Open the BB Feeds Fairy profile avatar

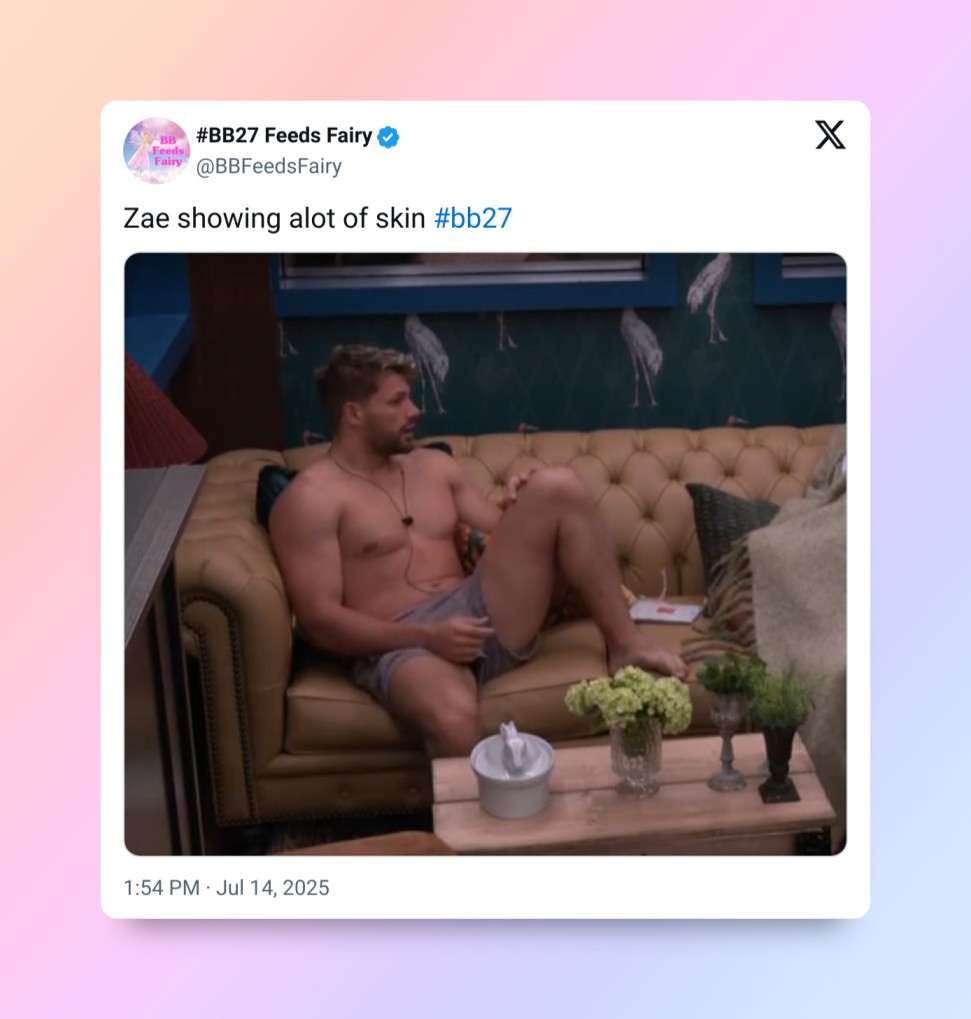click(x=156, y=151)
